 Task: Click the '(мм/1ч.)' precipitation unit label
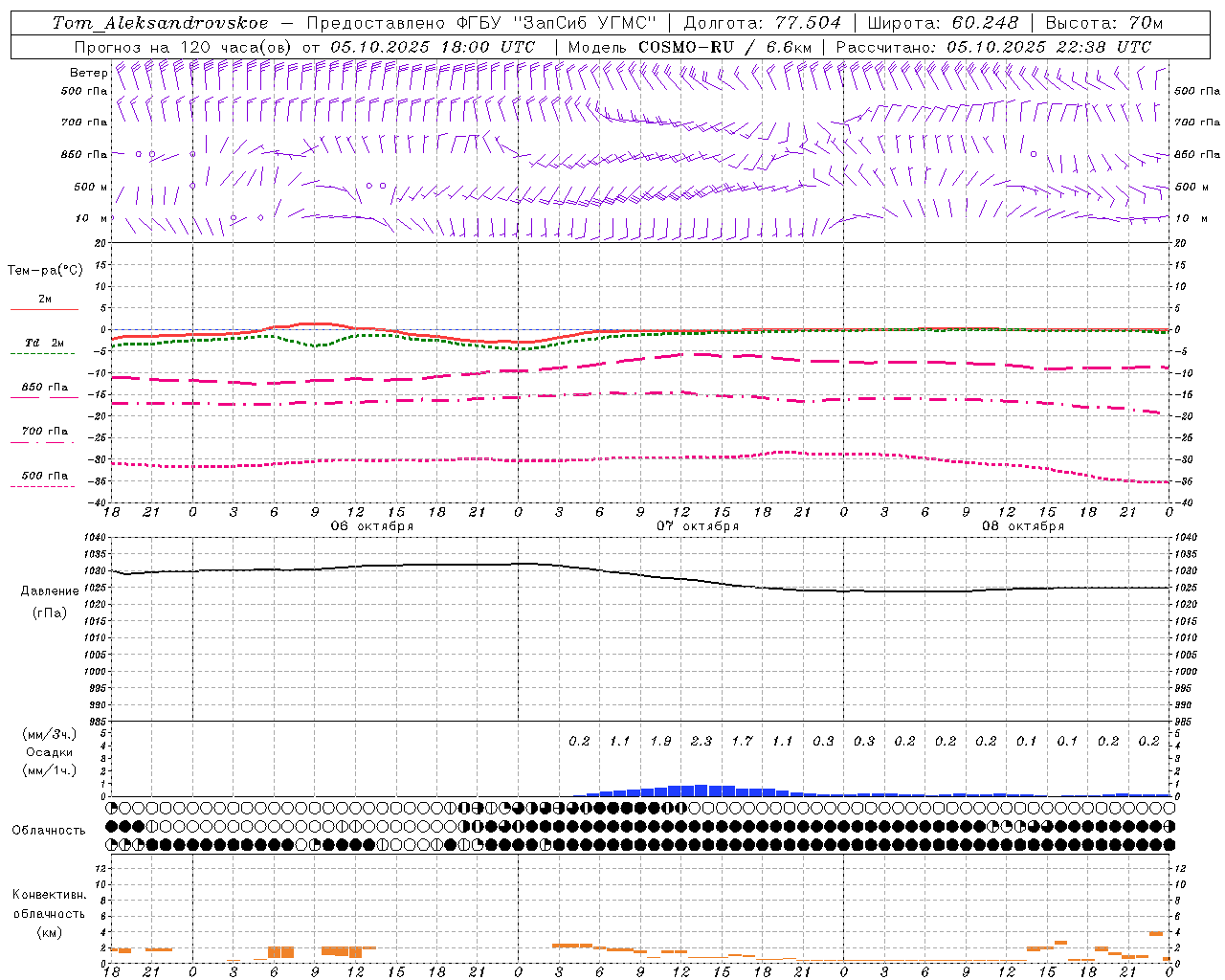[x=50, y=770]
